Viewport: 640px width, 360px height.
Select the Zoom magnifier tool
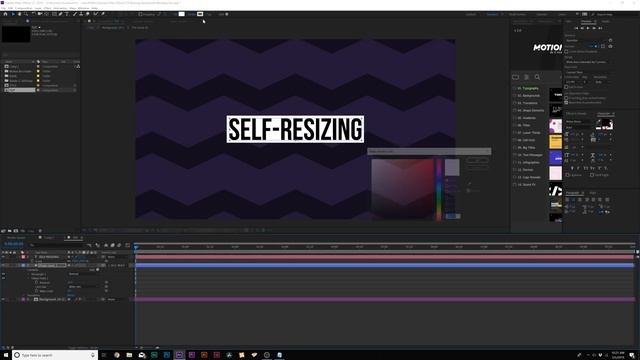pos(26,14)
